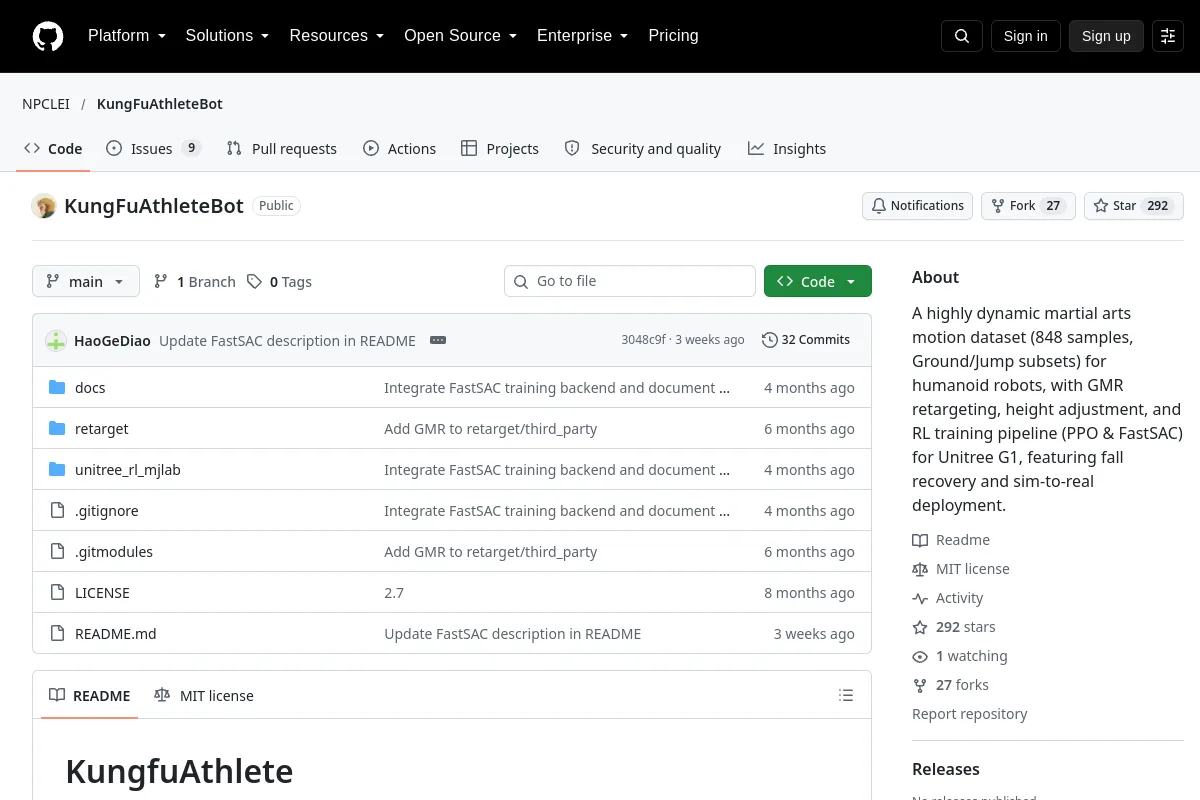The image size is (1200, 800).
Task: Expand the Open Source menu
Action: pos(461,36)
